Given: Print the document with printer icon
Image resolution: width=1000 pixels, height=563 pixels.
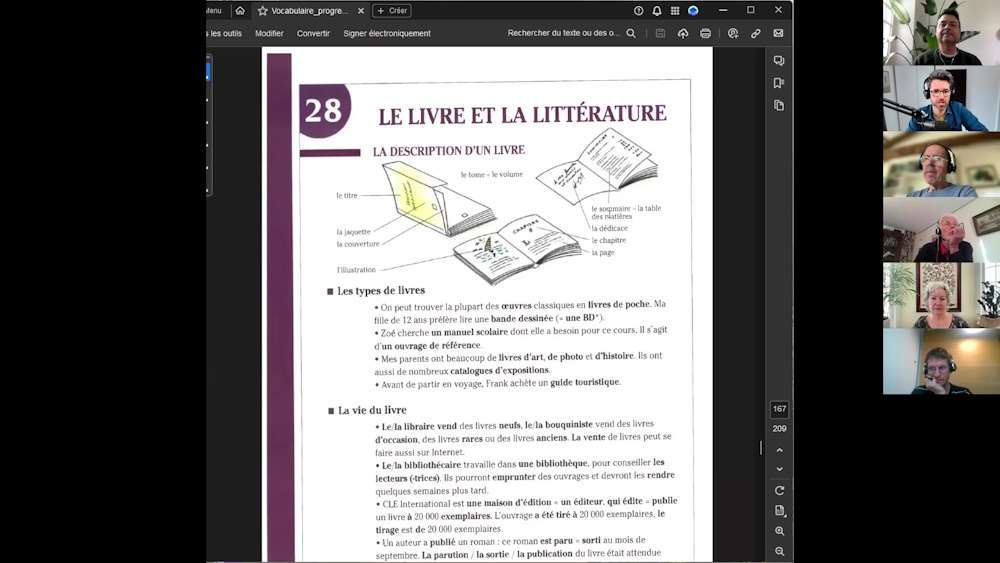Looking at the screenshot, I should [705, 33].
